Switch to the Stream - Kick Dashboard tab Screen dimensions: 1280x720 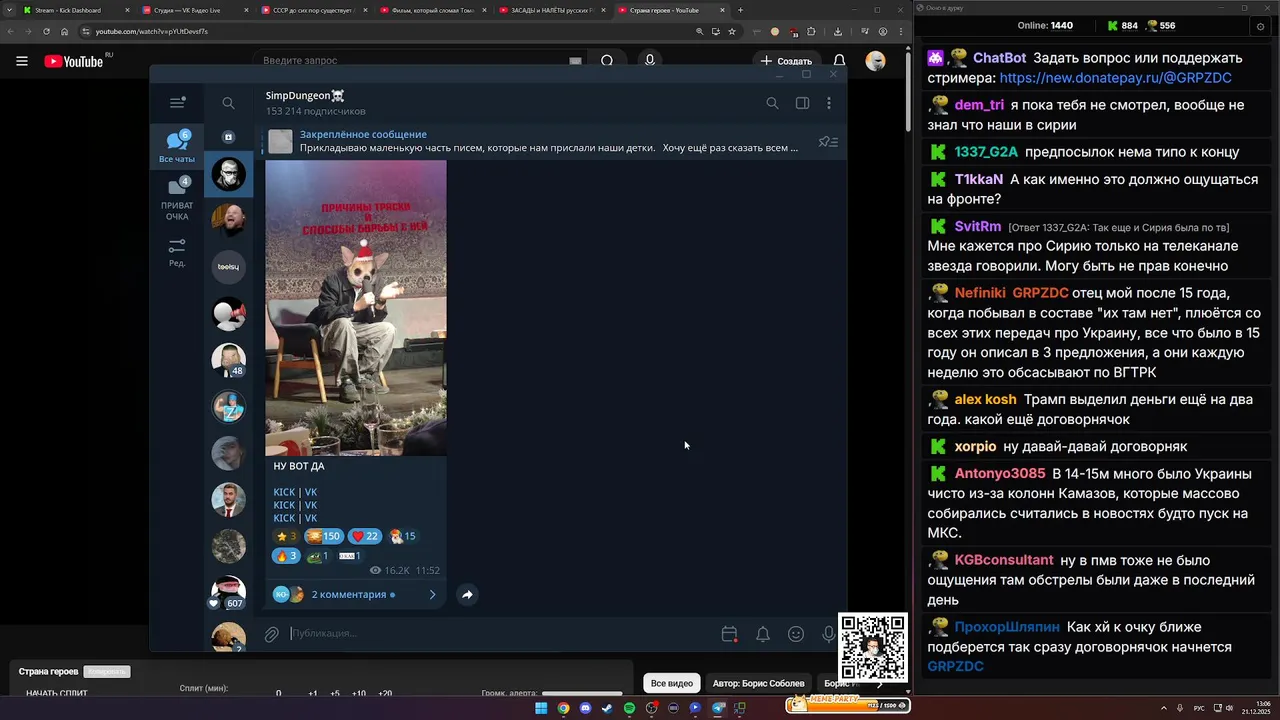(x=75, y=10)
